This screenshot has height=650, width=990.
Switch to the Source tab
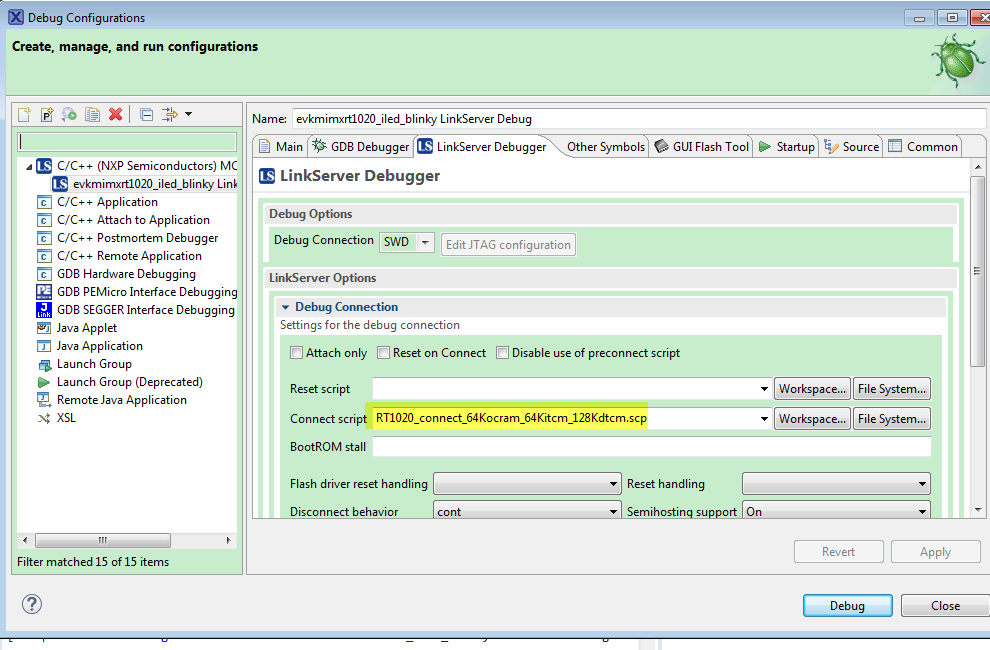[851, 147]
